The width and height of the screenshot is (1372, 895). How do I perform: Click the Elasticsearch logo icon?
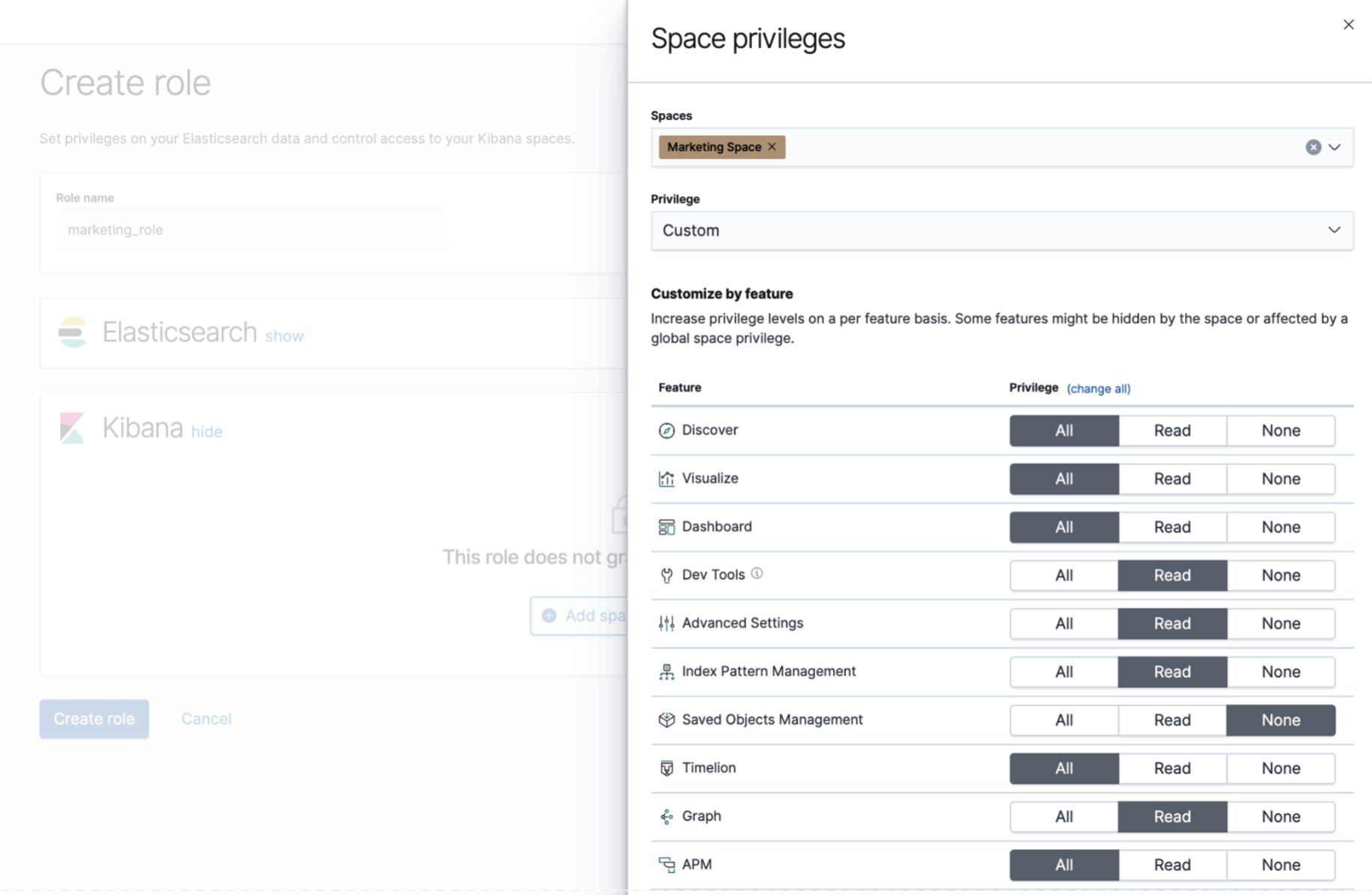pos(72,332)
